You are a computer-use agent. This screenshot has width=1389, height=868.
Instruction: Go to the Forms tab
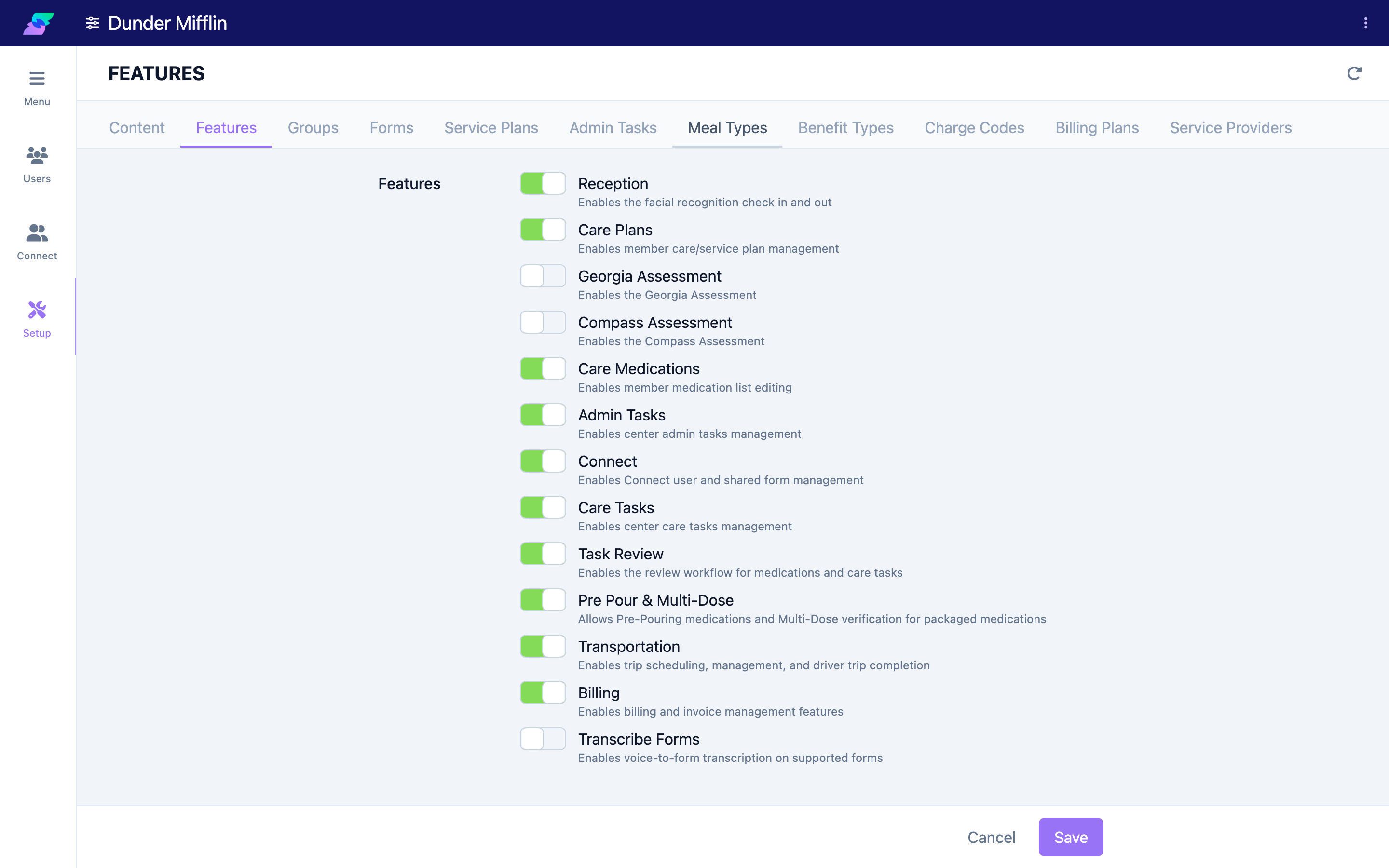click(392, 127)
